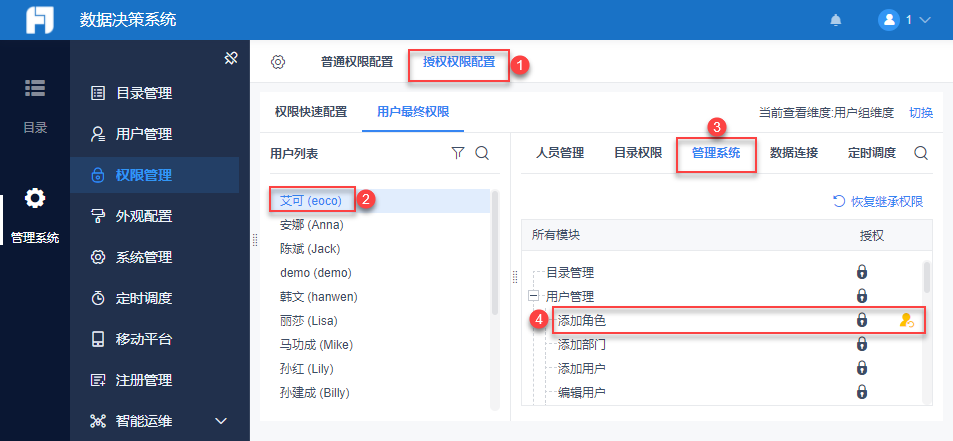Image resolution: width=953 pixels, height=441 pixels.
Task: Search the 用户列表 with magnifier icon
Action: [x=481, y=153]
